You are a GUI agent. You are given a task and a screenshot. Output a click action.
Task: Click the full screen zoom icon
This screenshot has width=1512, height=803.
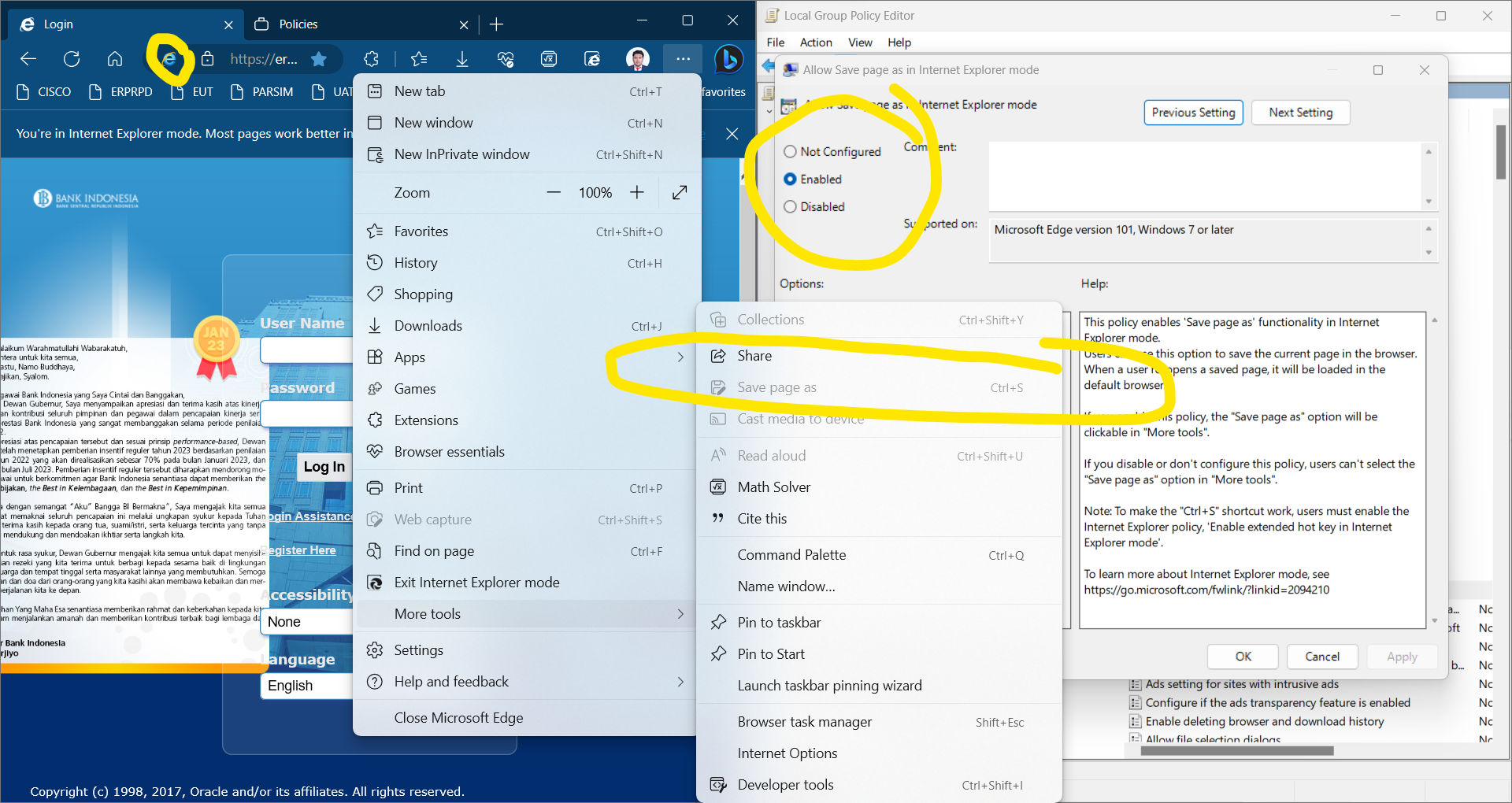click(680, 193)
